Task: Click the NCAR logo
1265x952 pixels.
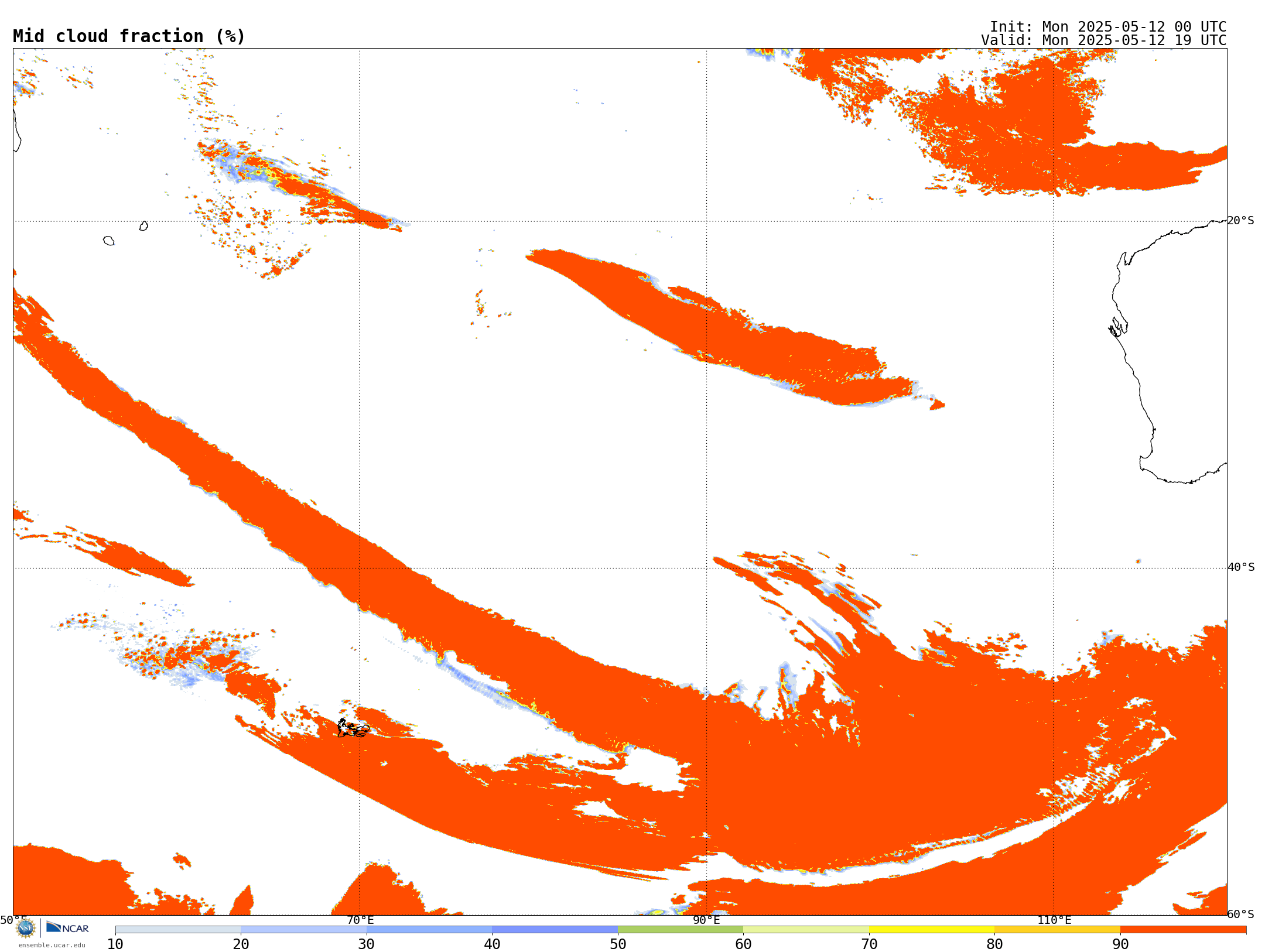Action: pos(68,927)
